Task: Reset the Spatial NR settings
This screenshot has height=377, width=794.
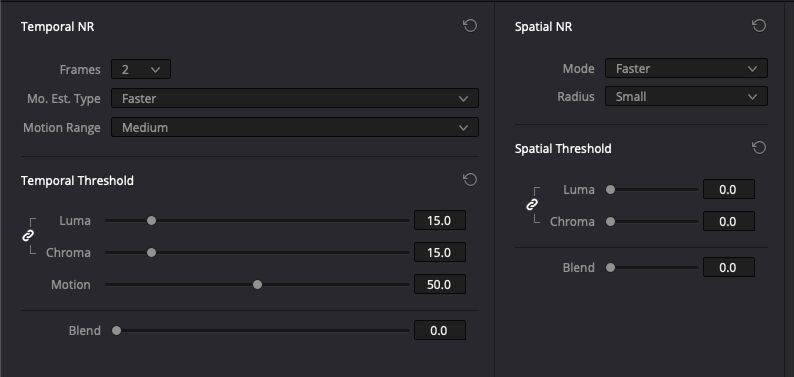Action: 759,26
